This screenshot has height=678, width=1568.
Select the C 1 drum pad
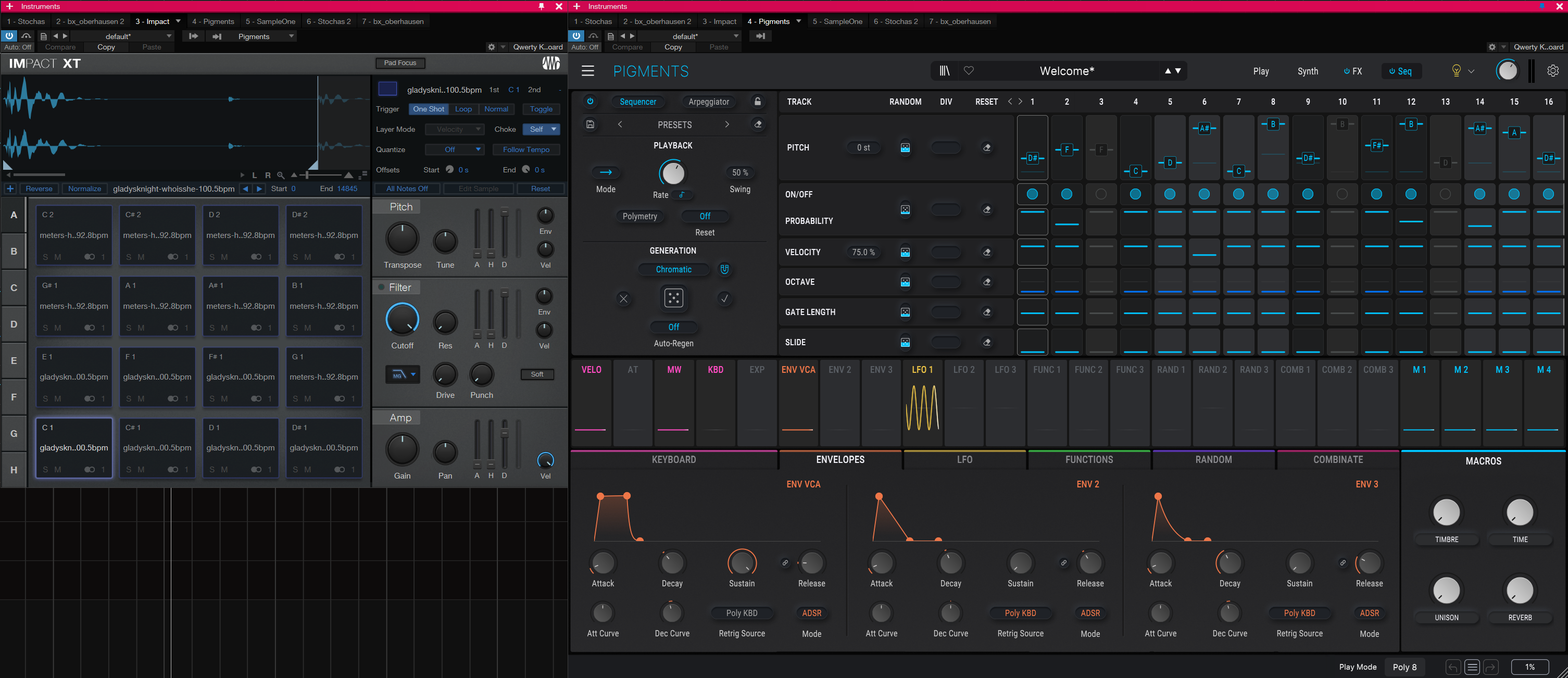73,447
